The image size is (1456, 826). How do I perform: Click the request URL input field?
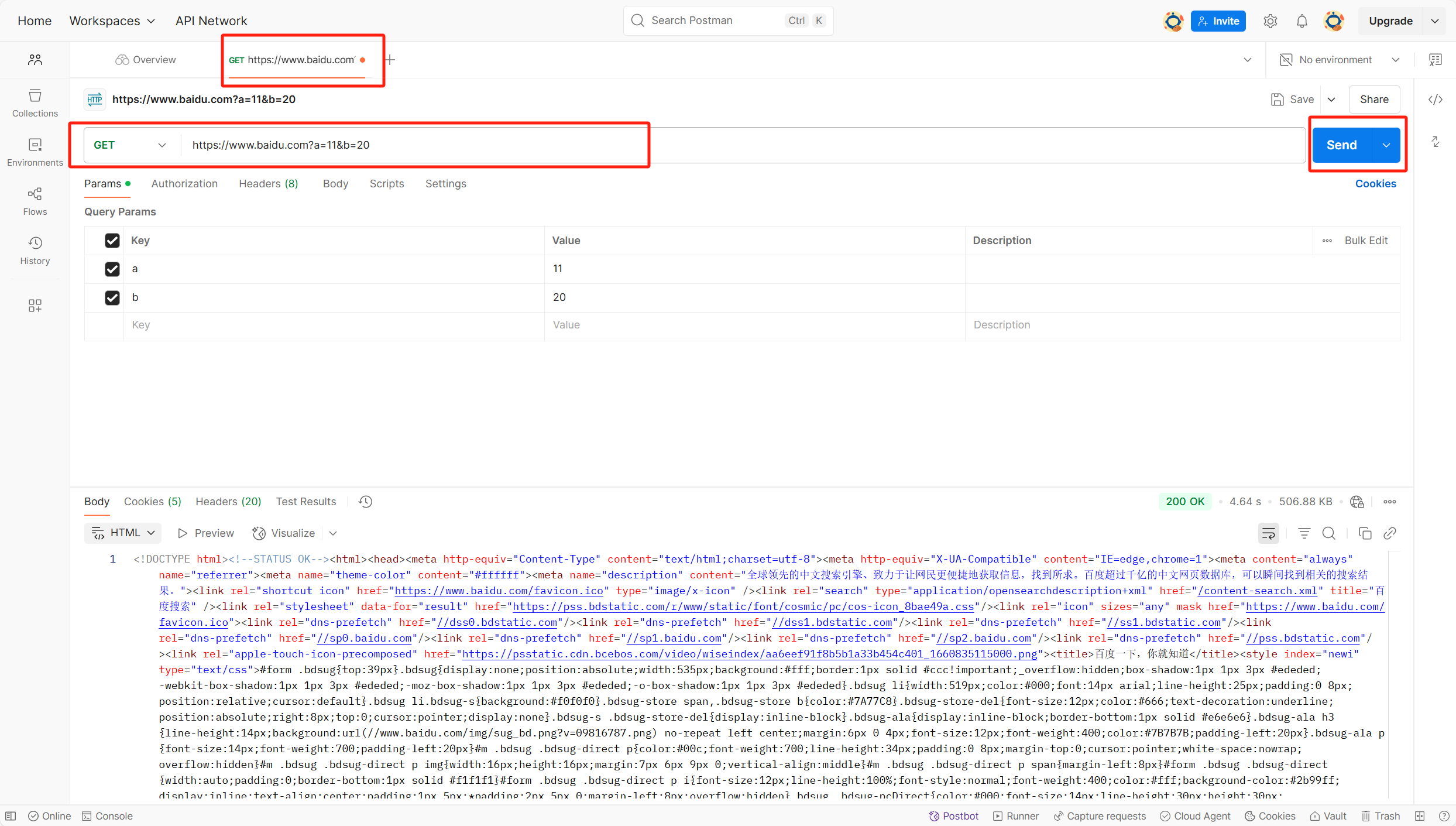702,145
